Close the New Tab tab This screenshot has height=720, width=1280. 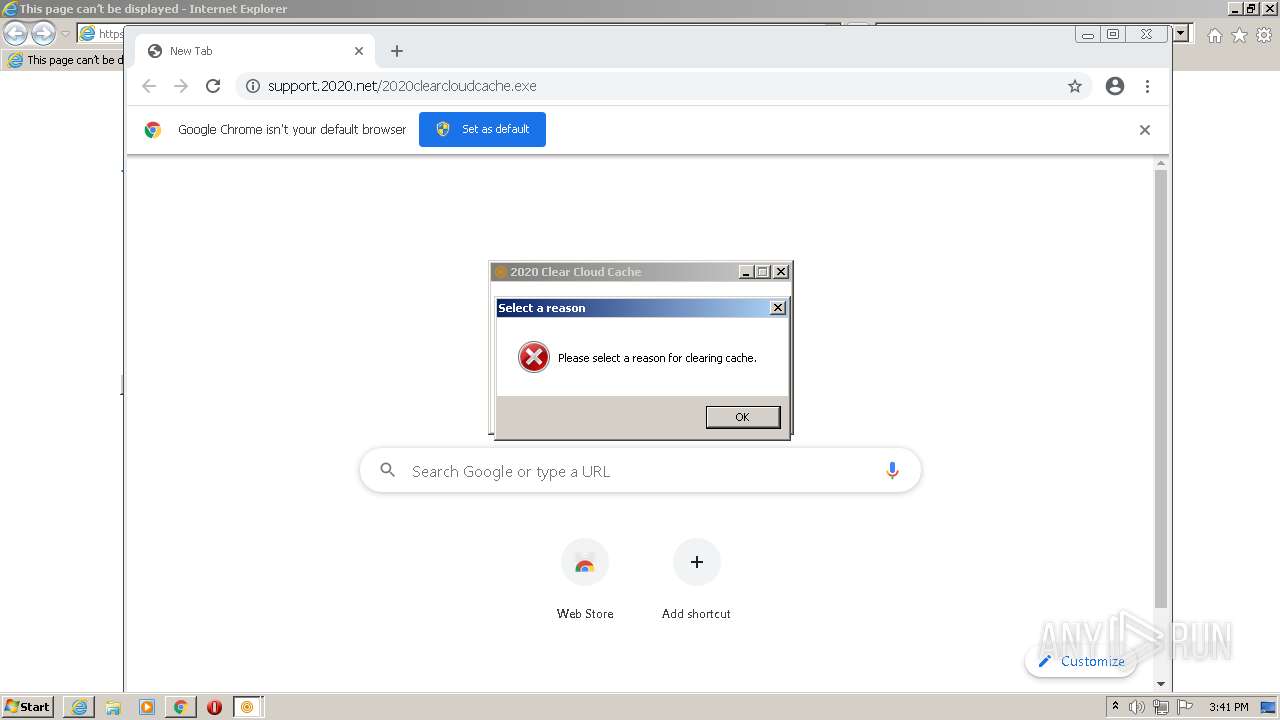(359, 51)
